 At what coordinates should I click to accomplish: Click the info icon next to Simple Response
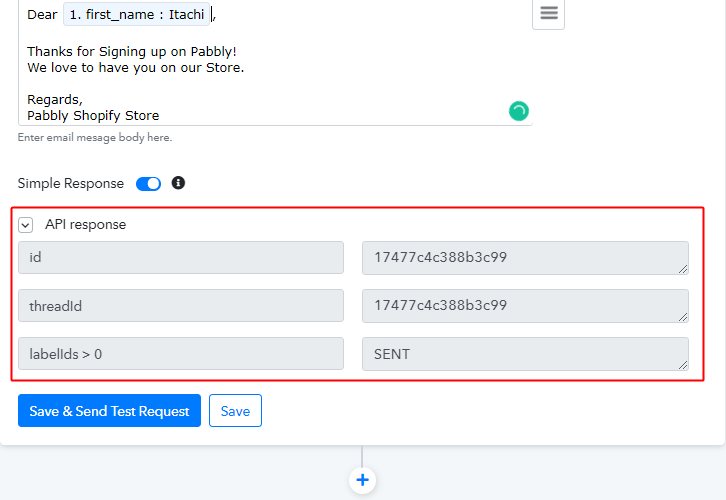pyautogui.click(x=178, y=183)
